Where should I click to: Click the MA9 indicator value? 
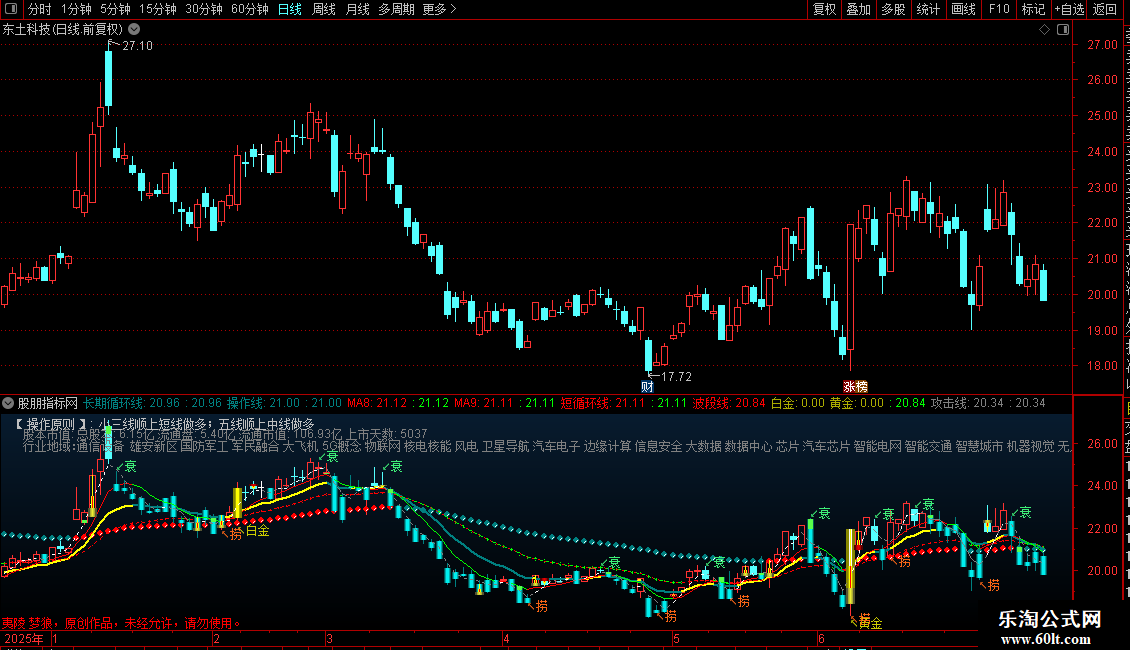click(504, 403)
